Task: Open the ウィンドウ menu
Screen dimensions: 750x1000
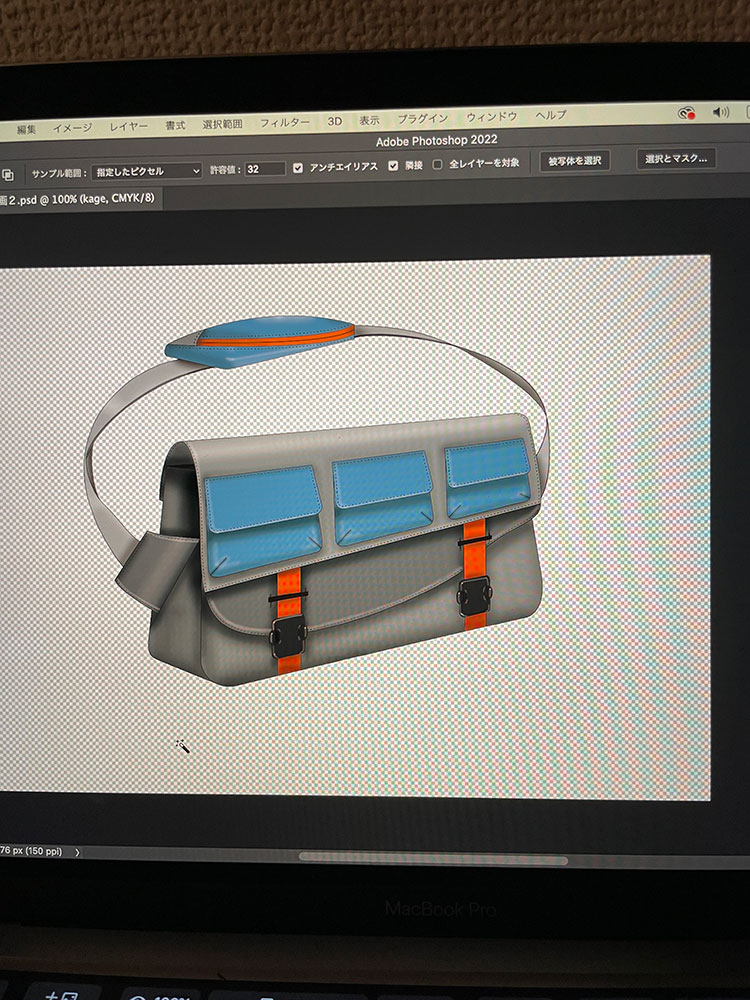Action: click(x=492, y=117)
